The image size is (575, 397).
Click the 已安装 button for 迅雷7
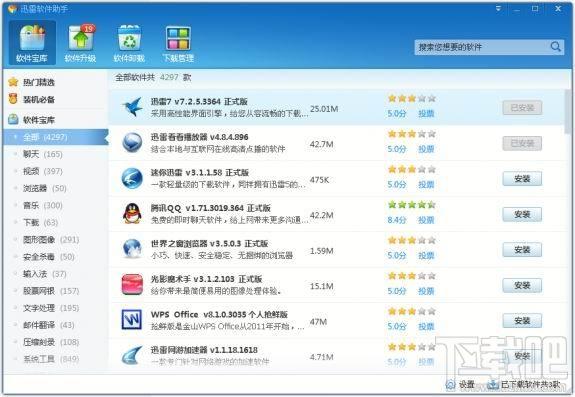pyautogui.click(x=522, y=108)
